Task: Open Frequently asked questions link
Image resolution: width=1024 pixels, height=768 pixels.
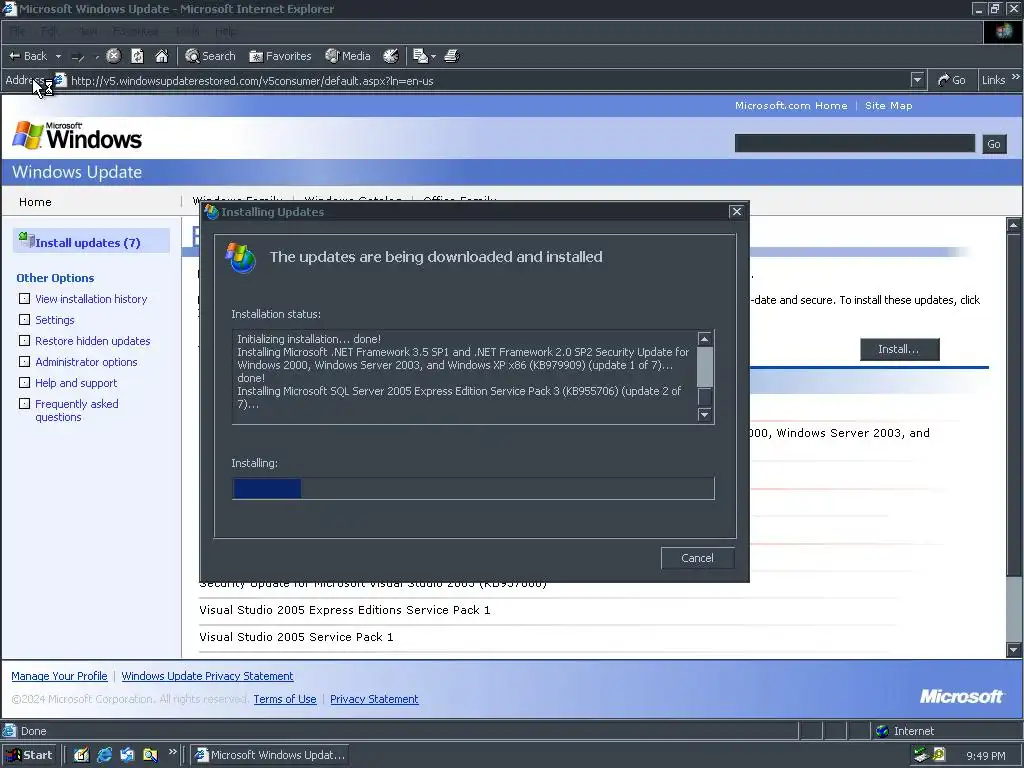Action: pos(76,410)
